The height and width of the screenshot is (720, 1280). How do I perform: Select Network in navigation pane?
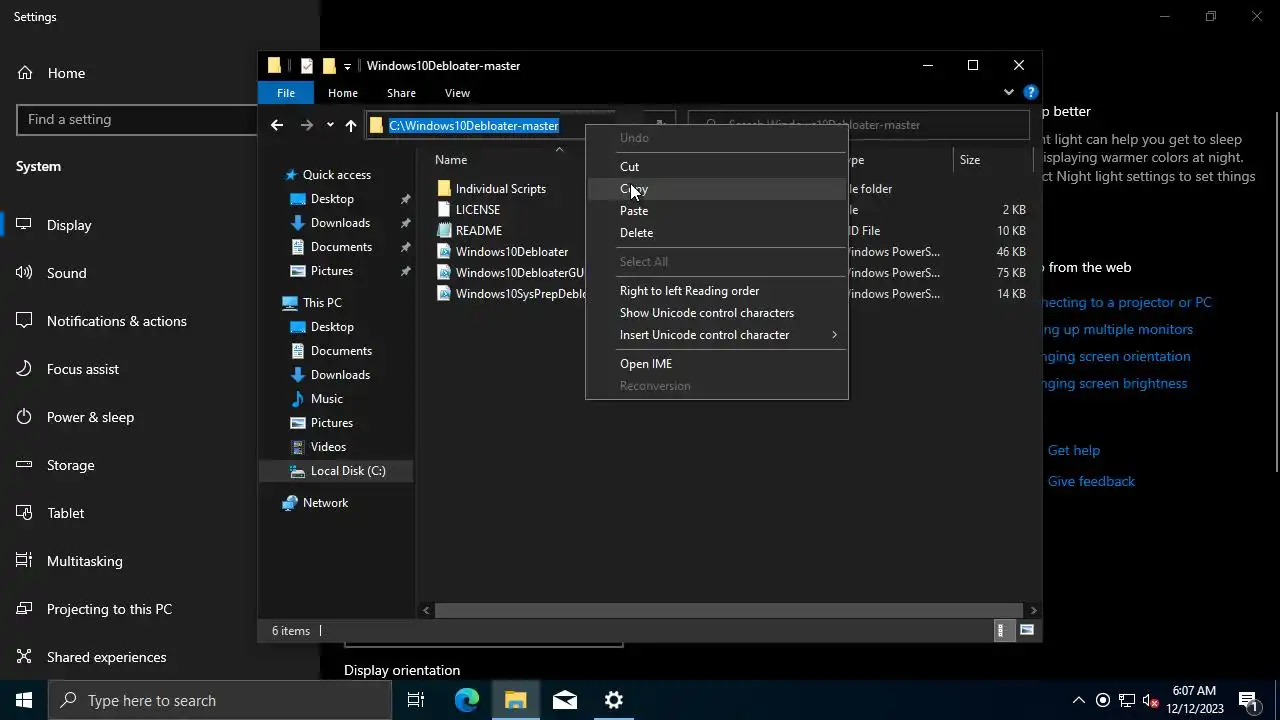(x=325, y=503)
